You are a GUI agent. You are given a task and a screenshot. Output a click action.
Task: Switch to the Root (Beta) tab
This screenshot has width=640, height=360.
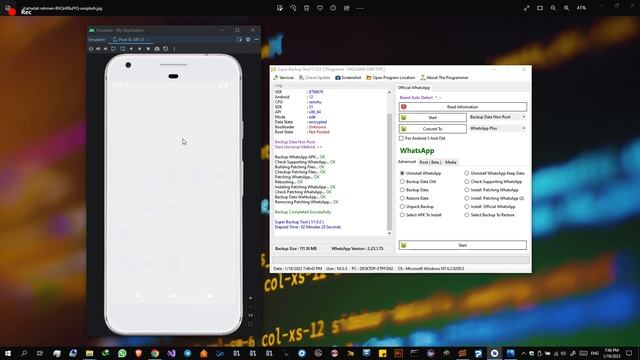pyautogui.click(x=430, y=162)
